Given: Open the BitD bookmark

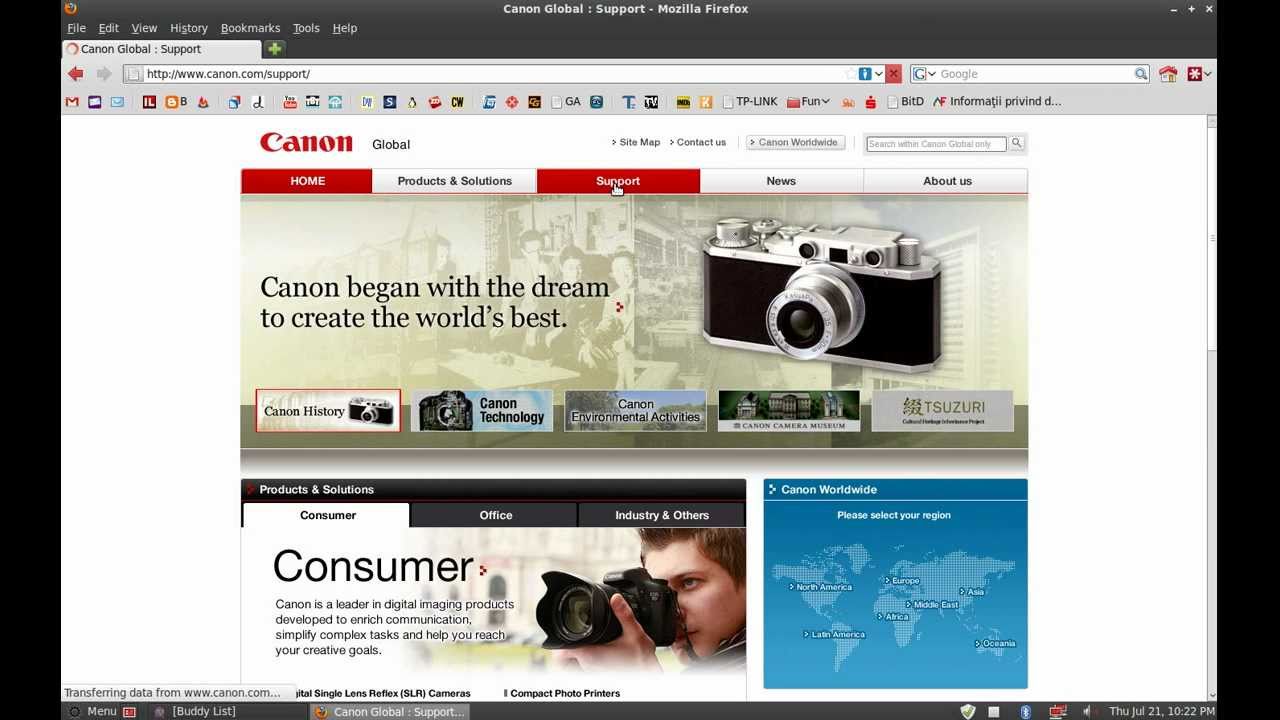Looking at the screenshot, I should pos(905,102).
